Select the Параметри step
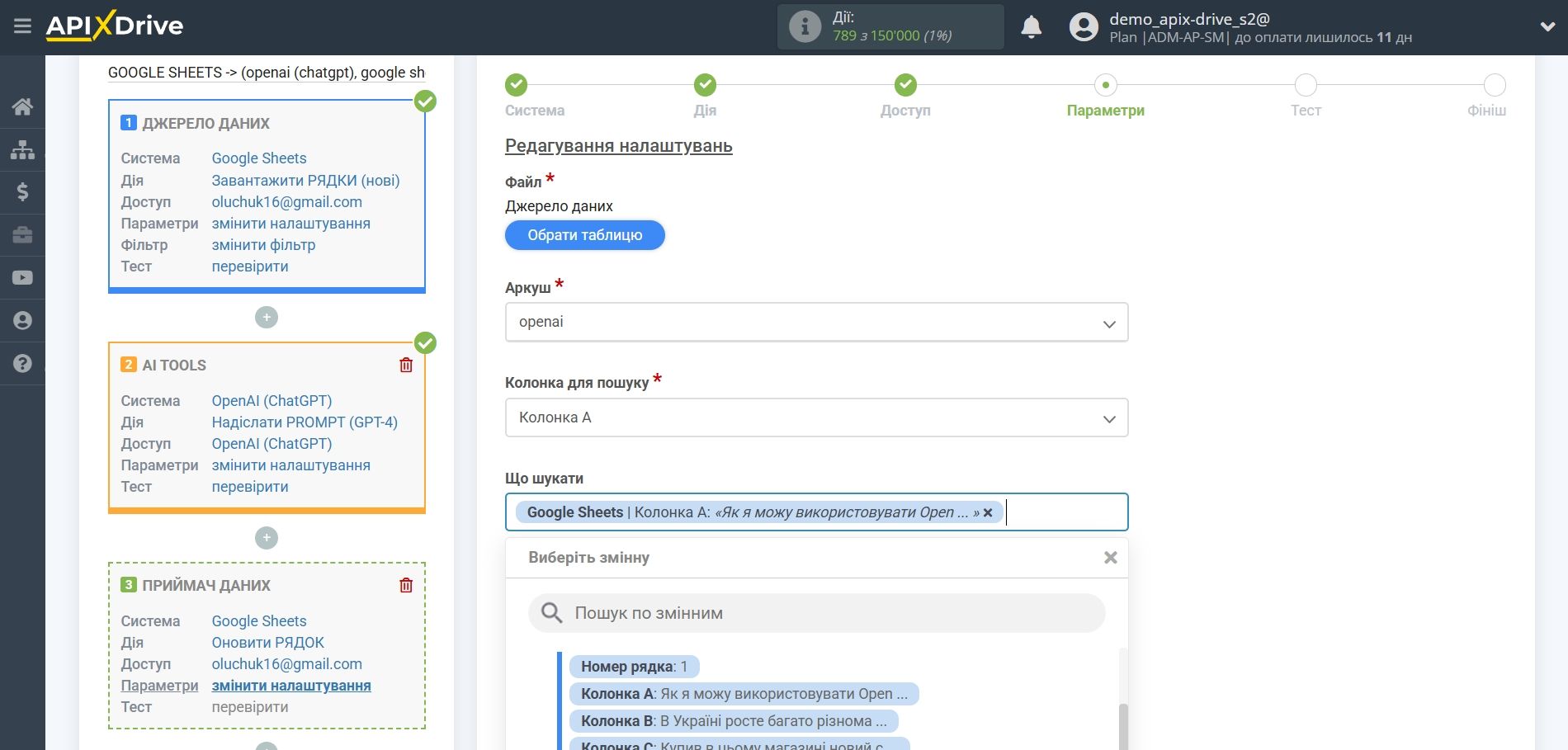Viewport: 1568px width, 750px height. click(1106, 85)
